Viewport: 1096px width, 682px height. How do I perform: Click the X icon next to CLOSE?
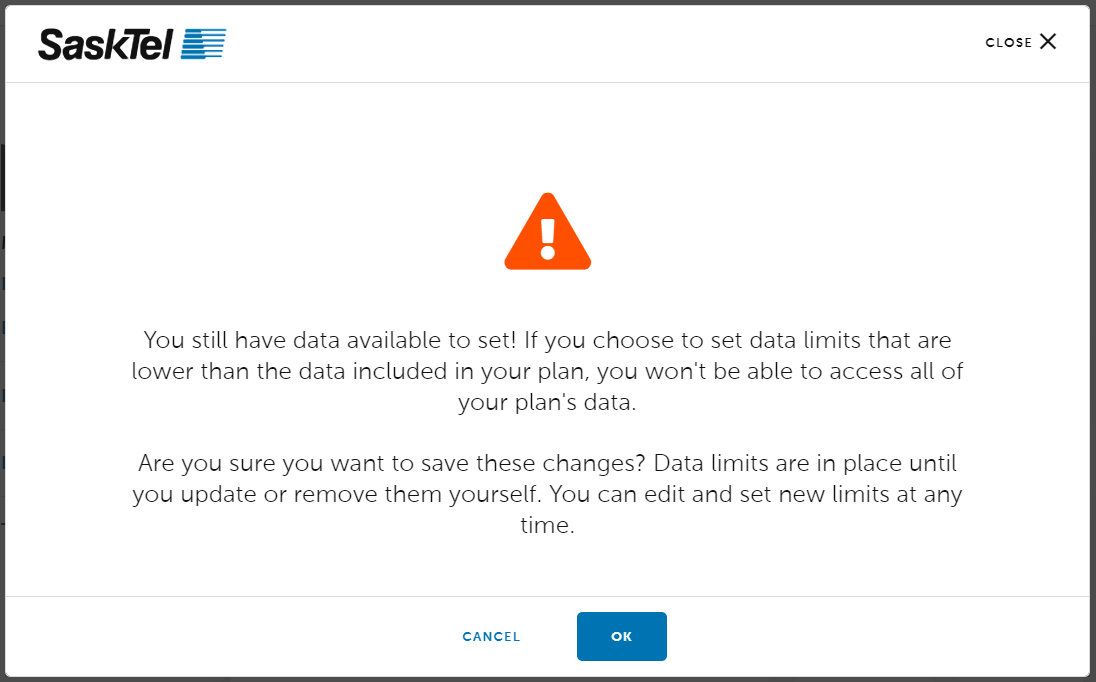tap(1047, 41)
